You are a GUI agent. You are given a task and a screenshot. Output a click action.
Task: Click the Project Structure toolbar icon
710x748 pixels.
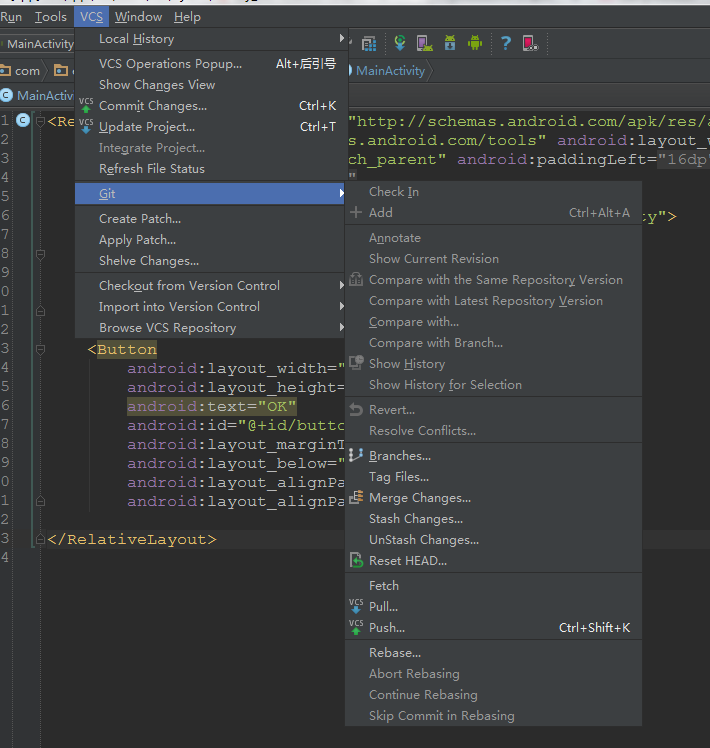coord(369,43)
